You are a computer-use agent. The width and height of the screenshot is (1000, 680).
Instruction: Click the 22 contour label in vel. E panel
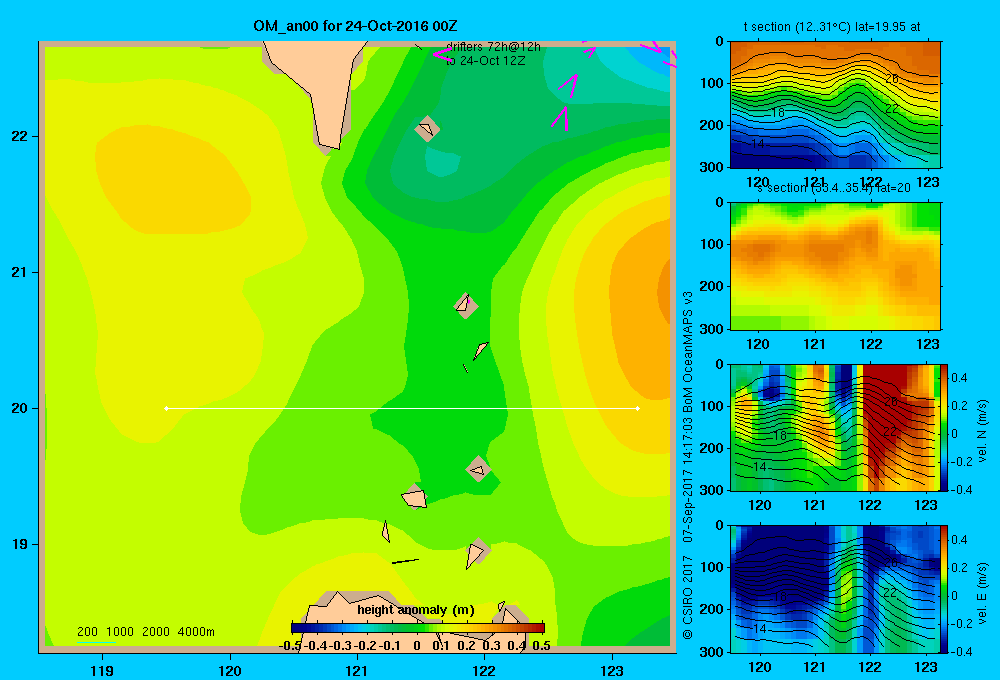tap(890, 593)
